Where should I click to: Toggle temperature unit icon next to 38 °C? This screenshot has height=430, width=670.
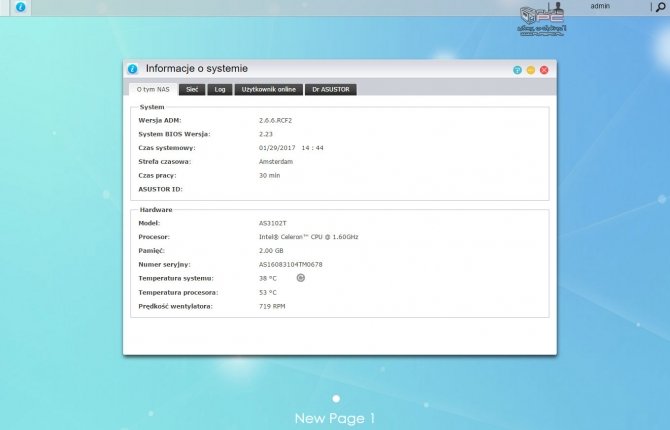click(300, 278)
